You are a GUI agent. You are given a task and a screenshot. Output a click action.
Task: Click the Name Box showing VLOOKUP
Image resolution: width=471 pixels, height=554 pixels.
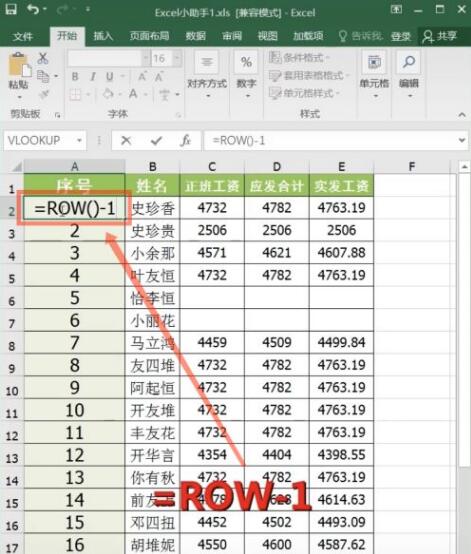pos(40,140)
